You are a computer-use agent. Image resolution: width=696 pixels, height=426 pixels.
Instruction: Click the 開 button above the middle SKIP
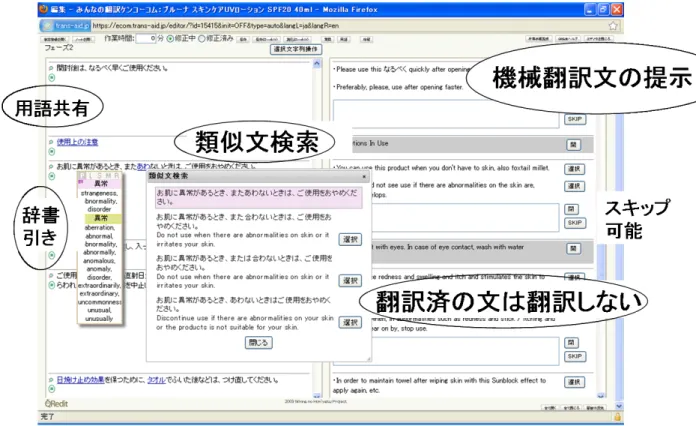[x=571, y=209]
